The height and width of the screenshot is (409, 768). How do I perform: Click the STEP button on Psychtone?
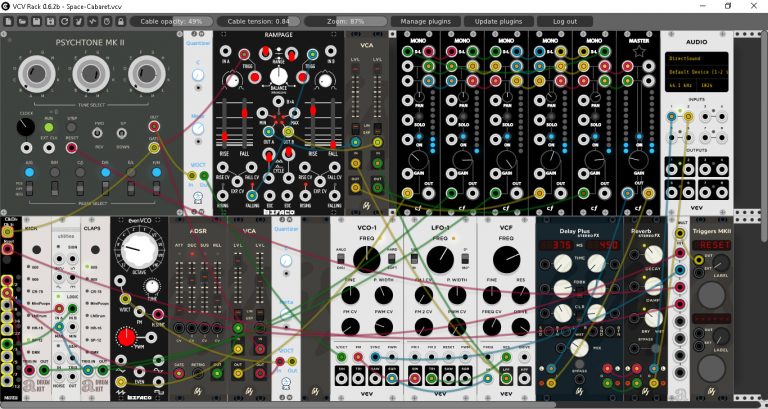(x=72, y=127)
